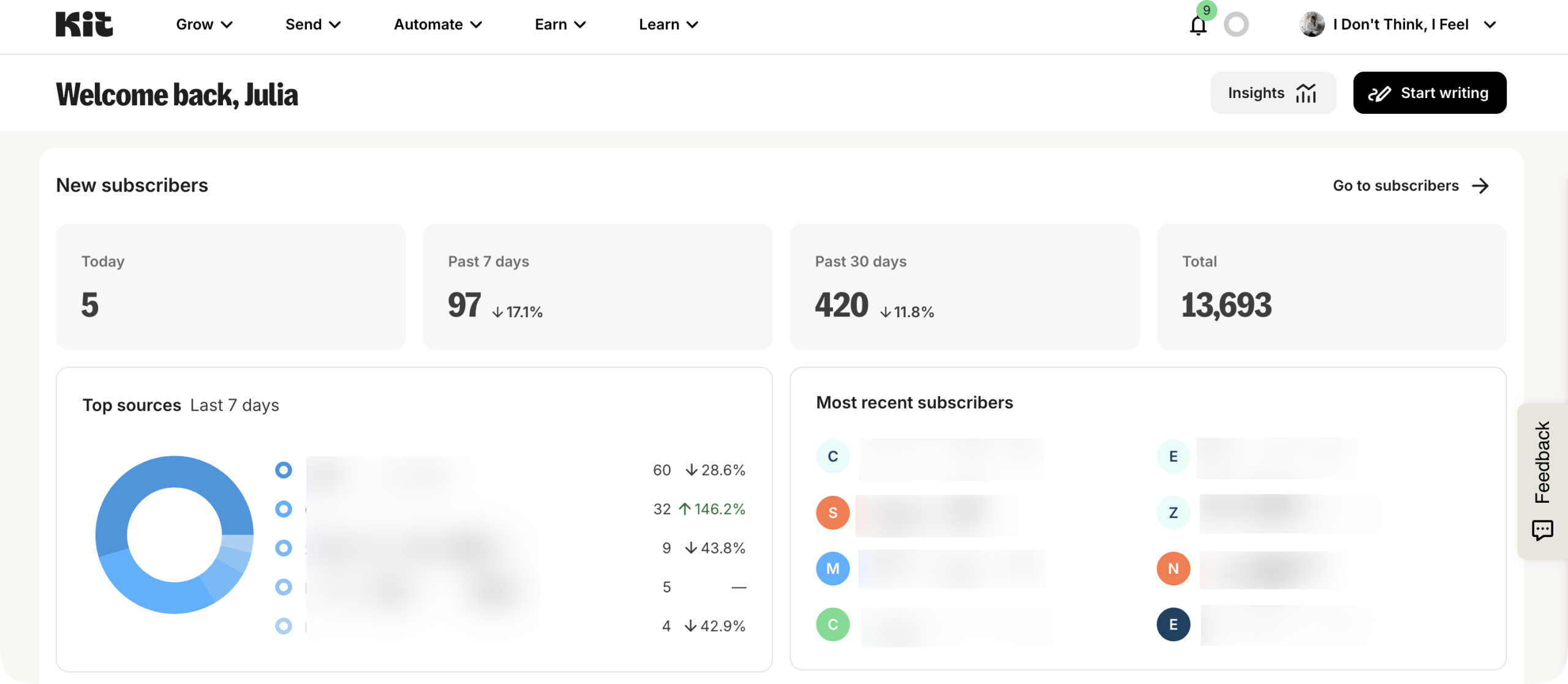Click the Start writing button
The image size is (1568, 684).
[1429, 93]
